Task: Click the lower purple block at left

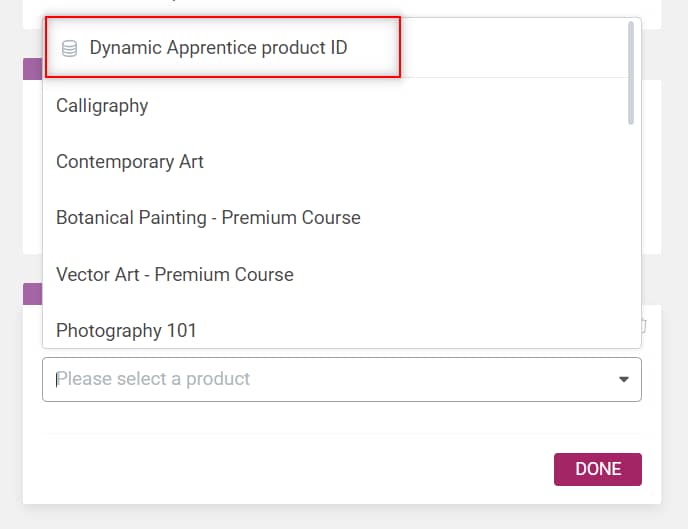Action: 32,294
